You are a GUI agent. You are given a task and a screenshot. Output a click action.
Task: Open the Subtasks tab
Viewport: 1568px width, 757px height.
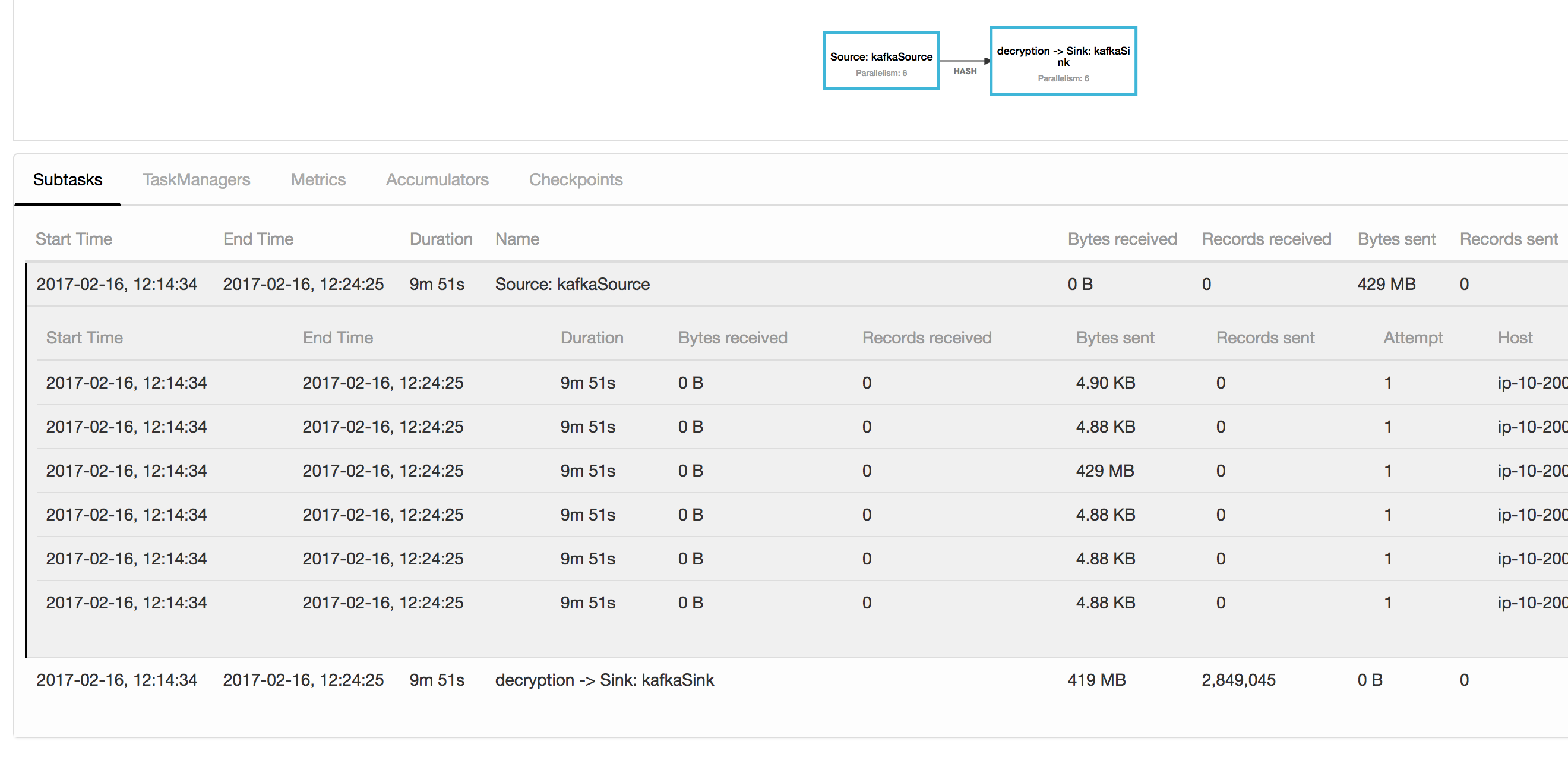click(x=68, y=179)
